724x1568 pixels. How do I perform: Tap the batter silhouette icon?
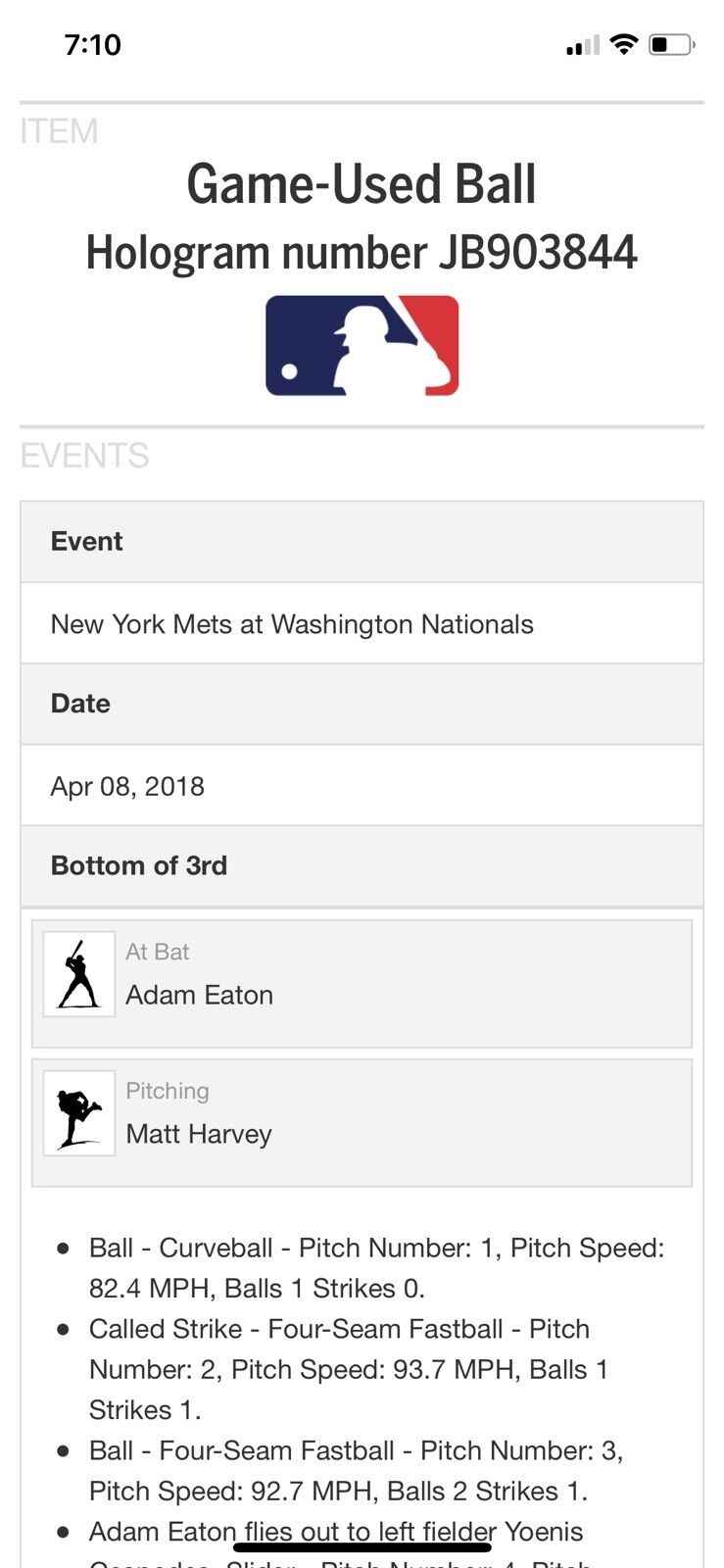pos(79,974)
